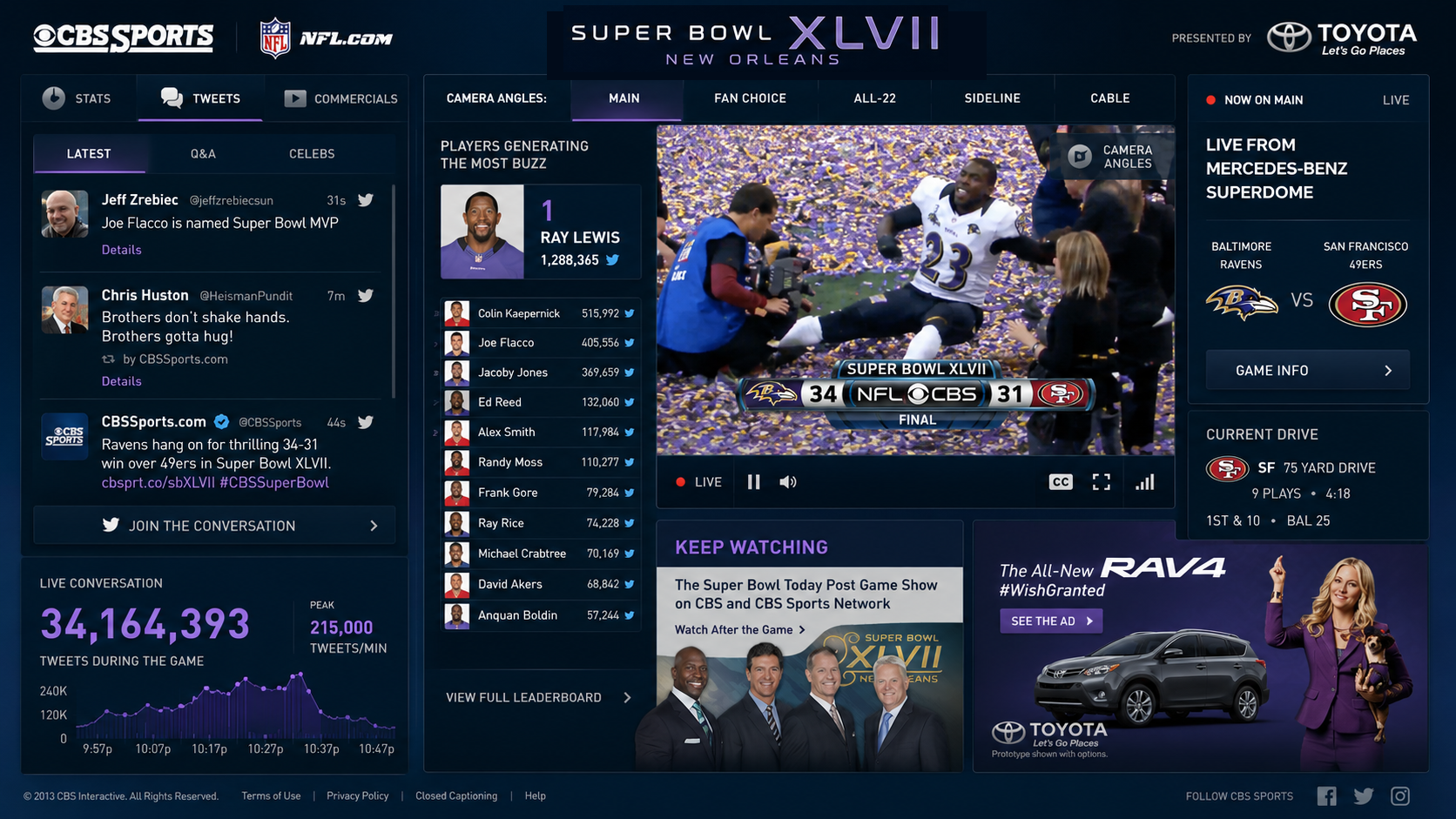Open the cbsprt.co/sbXLVII link
The width and height of the screenshot is (1456, 819).
[158, 482]
